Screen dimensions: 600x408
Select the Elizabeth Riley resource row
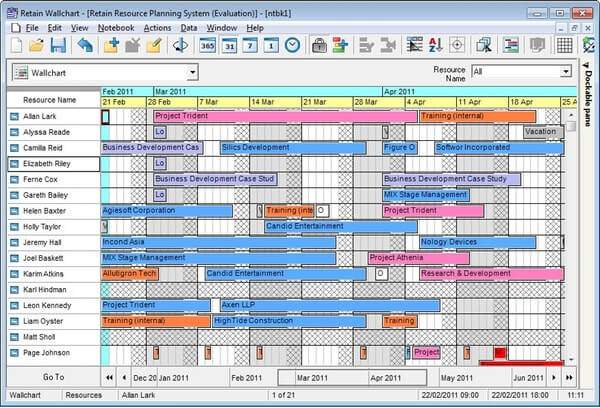[x=54, y=164]
